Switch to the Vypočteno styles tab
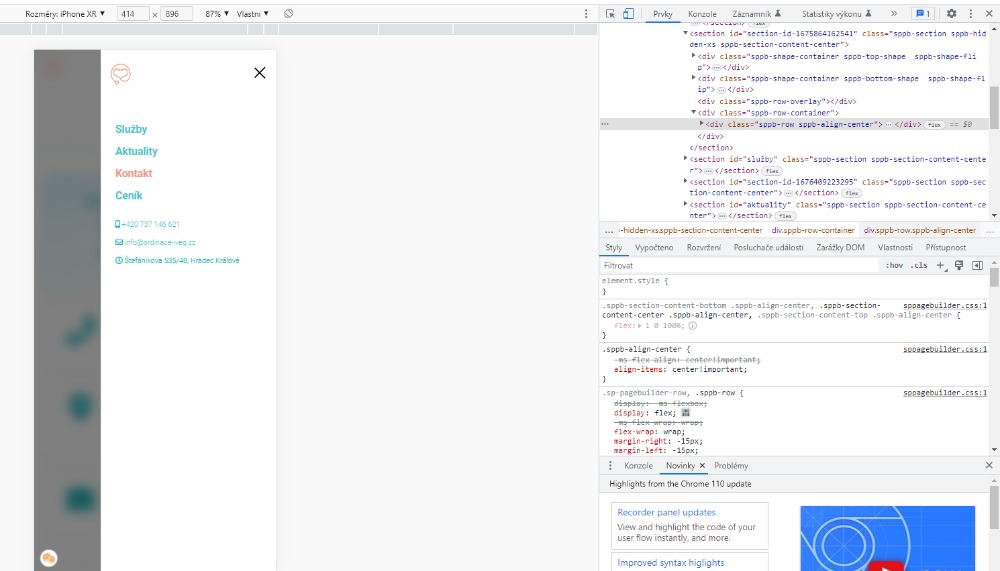Image resolution: width=1000 pixels, height=571 pixels. [x=653, y=247]
